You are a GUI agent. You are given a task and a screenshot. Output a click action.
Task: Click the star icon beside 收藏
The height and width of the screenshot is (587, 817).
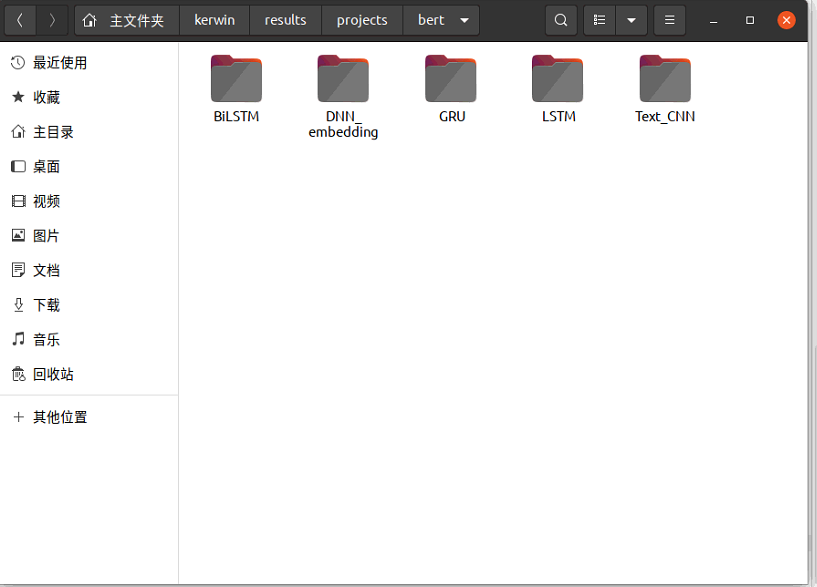18,97
